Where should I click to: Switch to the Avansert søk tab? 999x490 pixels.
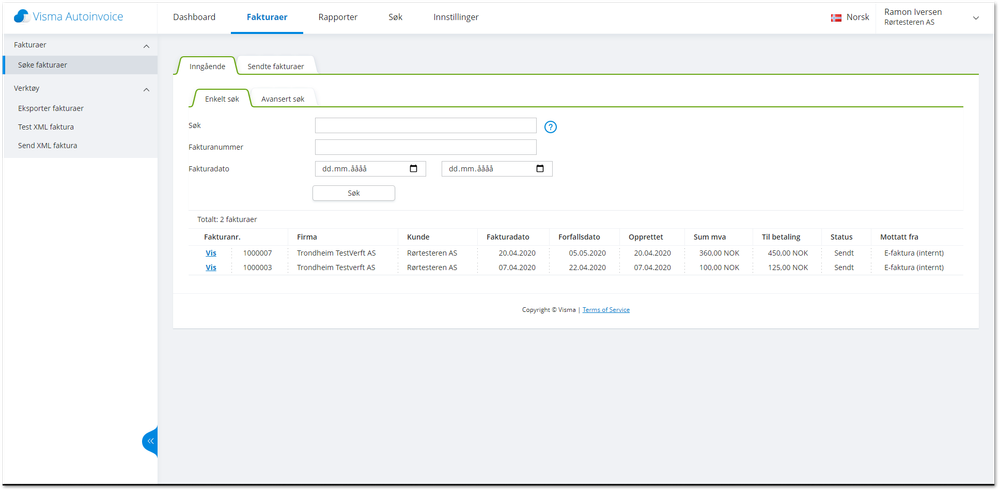click(283, 99)
